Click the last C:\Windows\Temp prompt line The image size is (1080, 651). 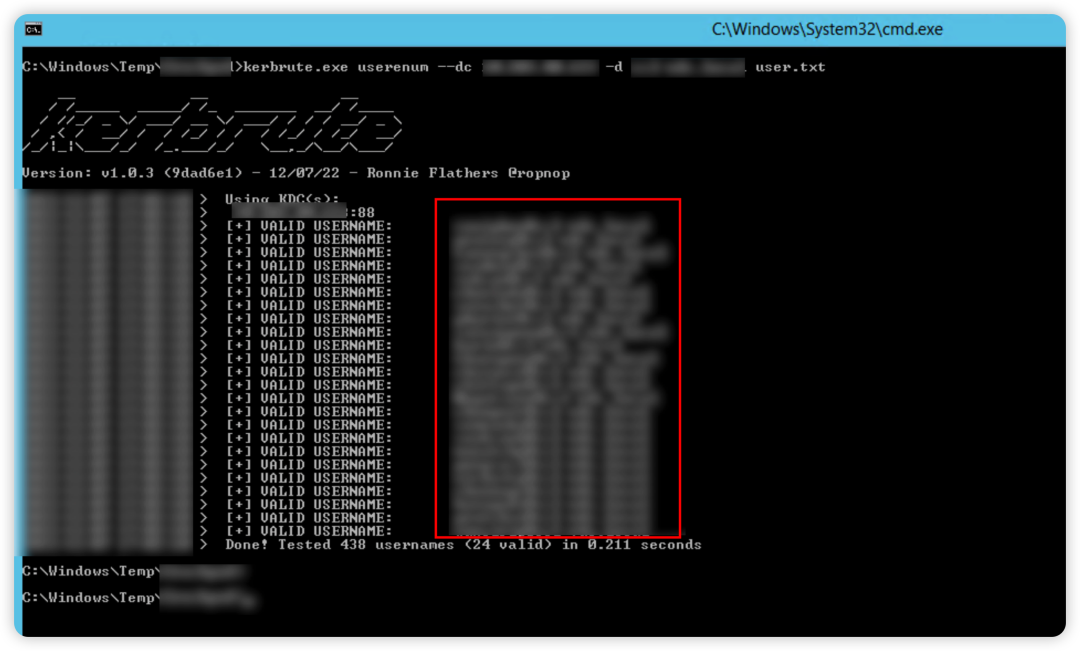[139, 598]
